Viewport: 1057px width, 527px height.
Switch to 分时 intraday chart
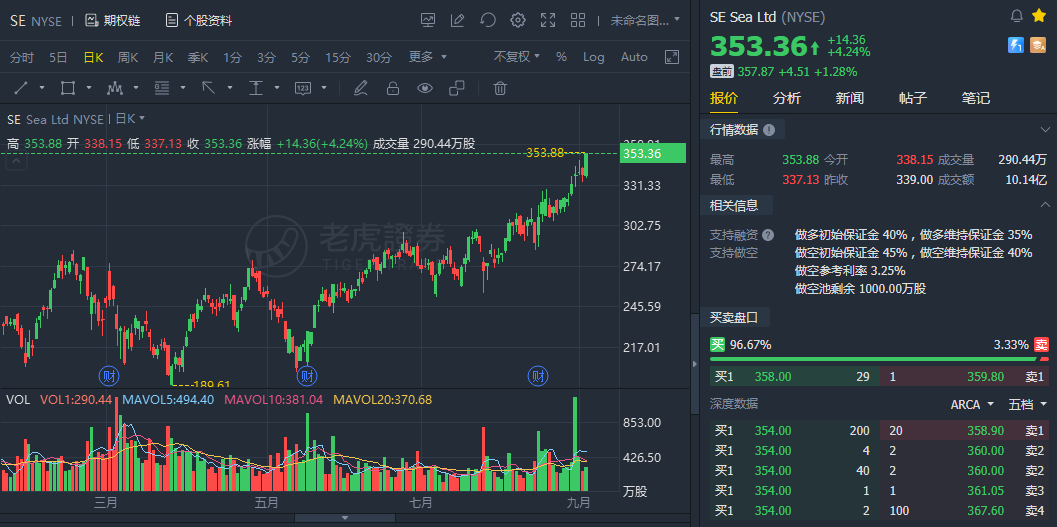(22, 57)
